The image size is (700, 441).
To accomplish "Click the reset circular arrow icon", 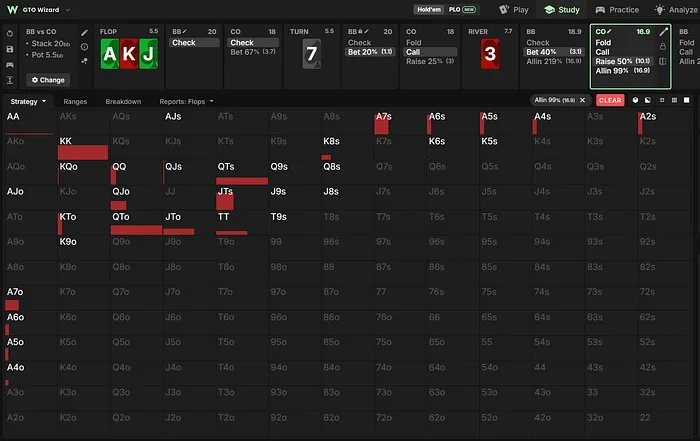I will pyautogui.click(x=10, y=33).
